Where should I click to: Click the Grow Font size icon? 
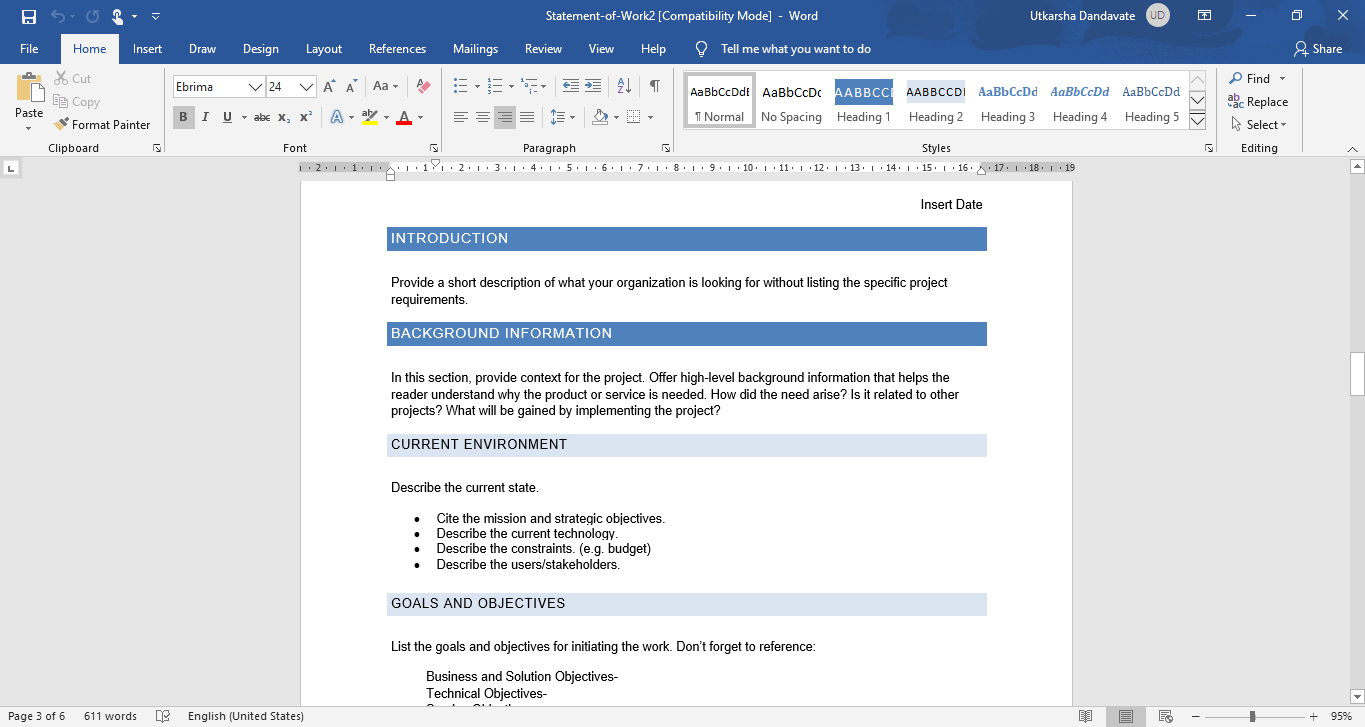click(x=329, y=87)
